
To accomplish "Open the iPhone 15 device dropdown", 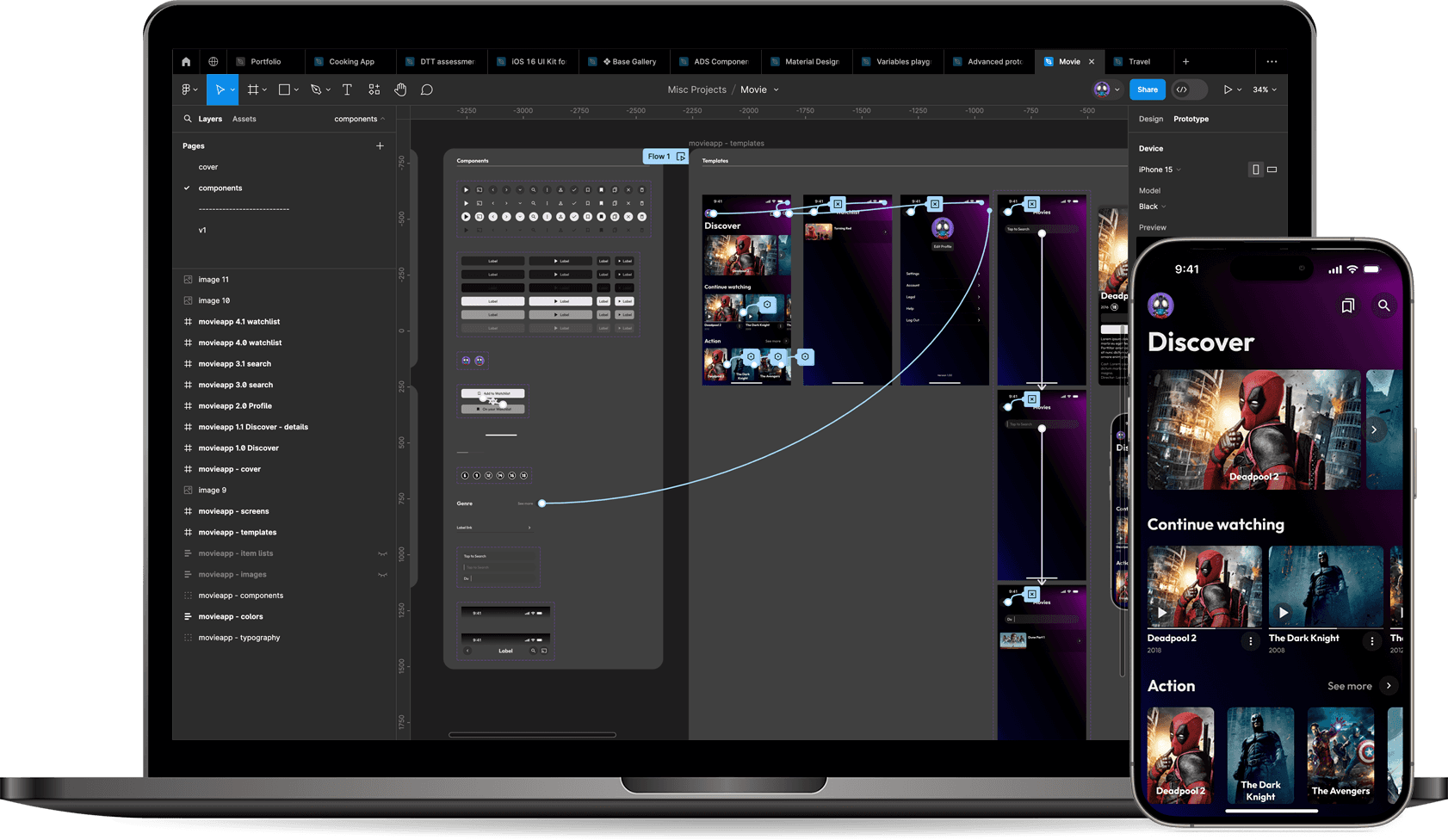I will click(x=1160, y=170).
